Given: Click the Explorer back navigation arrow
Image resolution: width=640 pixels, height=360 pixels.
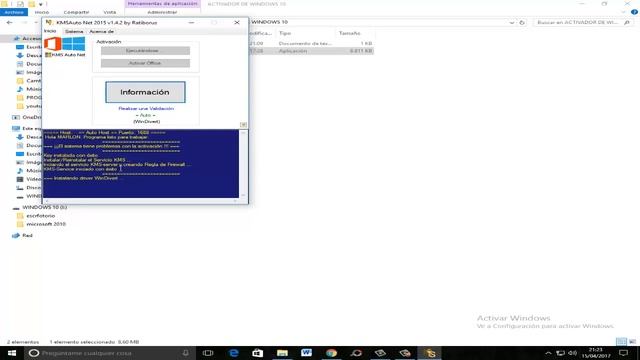Looking at the screenshot, I should [x=9, y=22].
